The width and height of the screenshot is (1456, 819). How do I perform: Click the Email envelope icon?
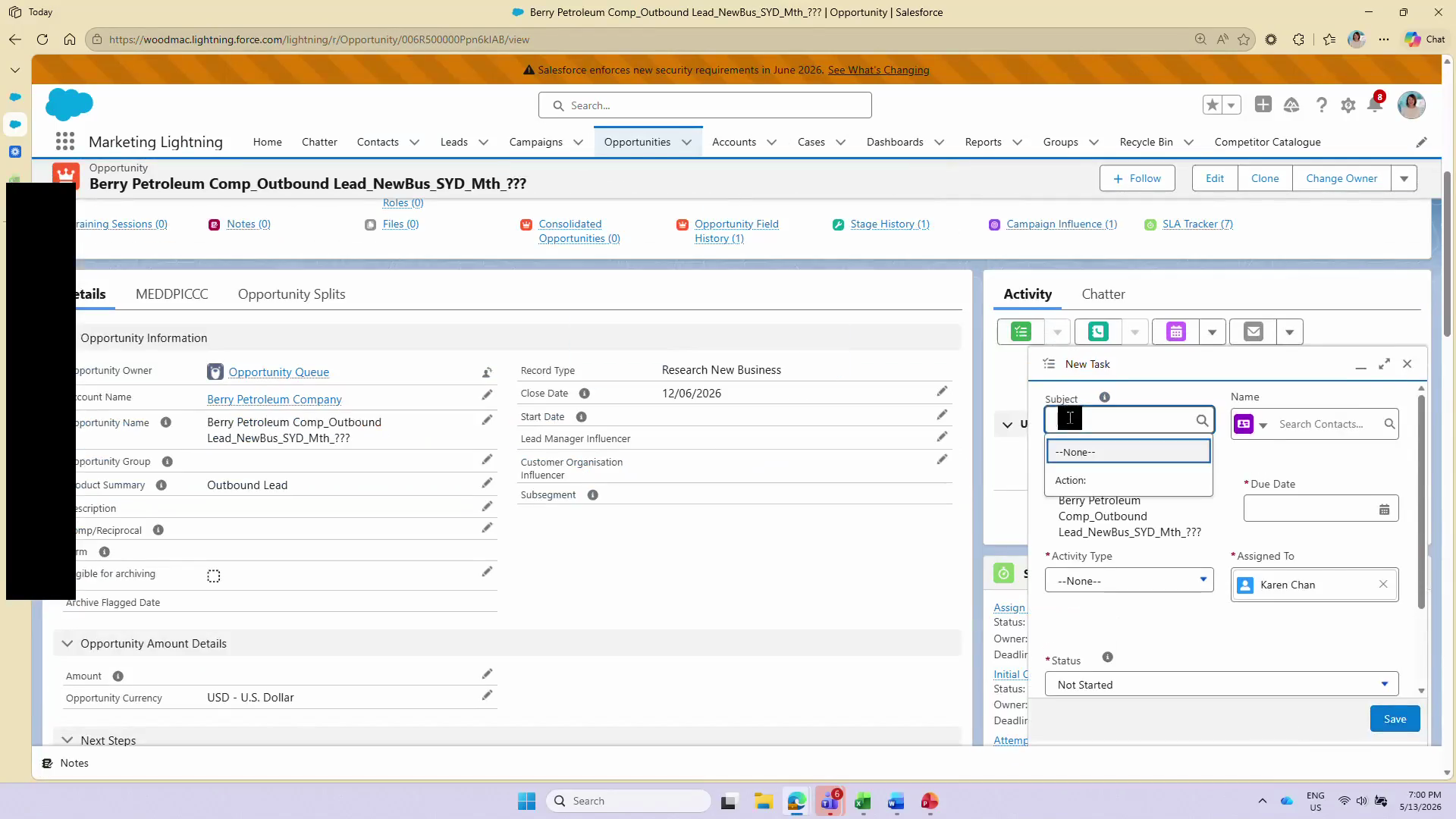point(1253,332)
